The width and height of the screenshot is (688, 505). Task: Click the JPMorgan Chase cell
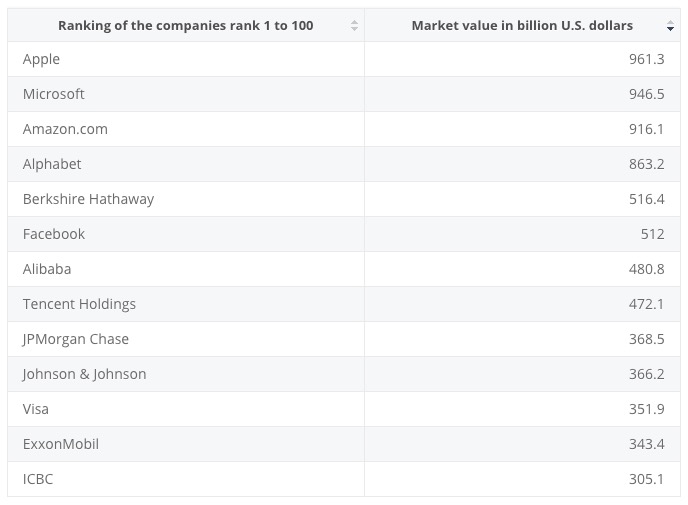pos(75,339)
